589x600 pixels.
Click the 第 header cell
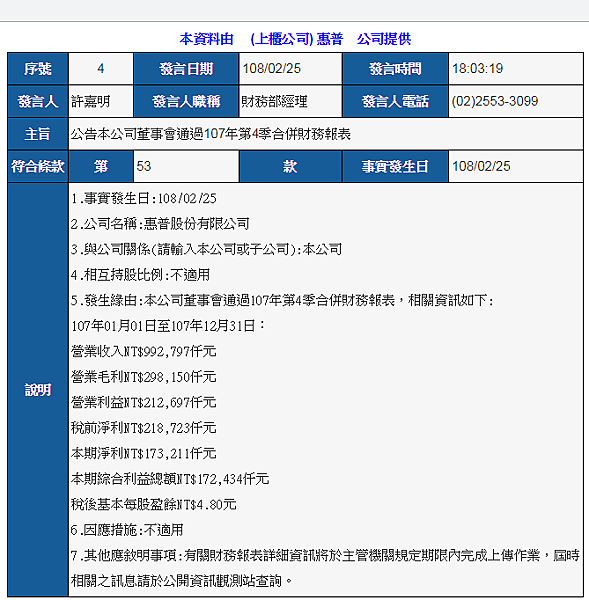point(101,166)
